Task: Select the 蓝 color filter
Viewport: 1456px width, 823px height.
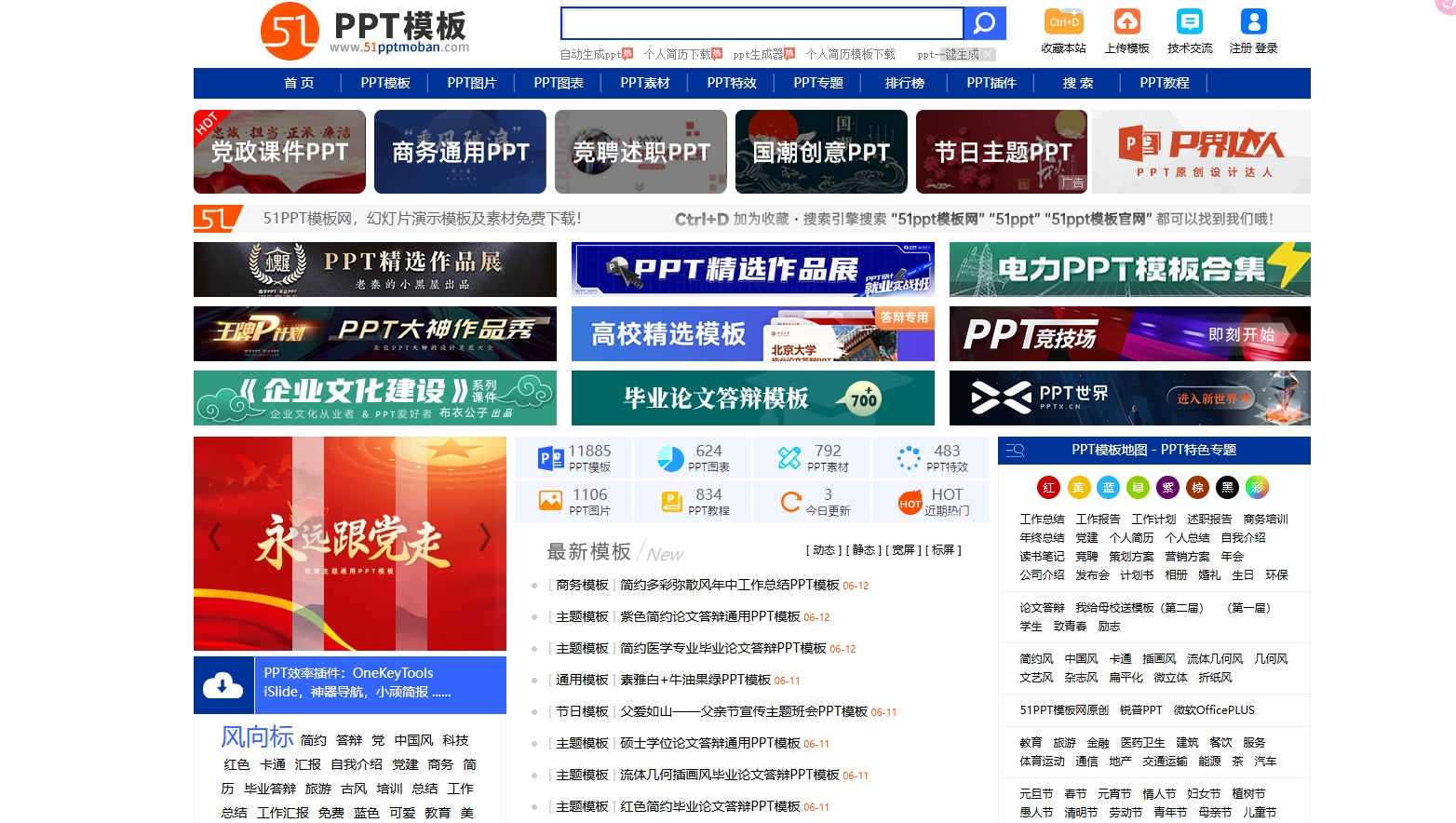Action: tap(1108, 487)
